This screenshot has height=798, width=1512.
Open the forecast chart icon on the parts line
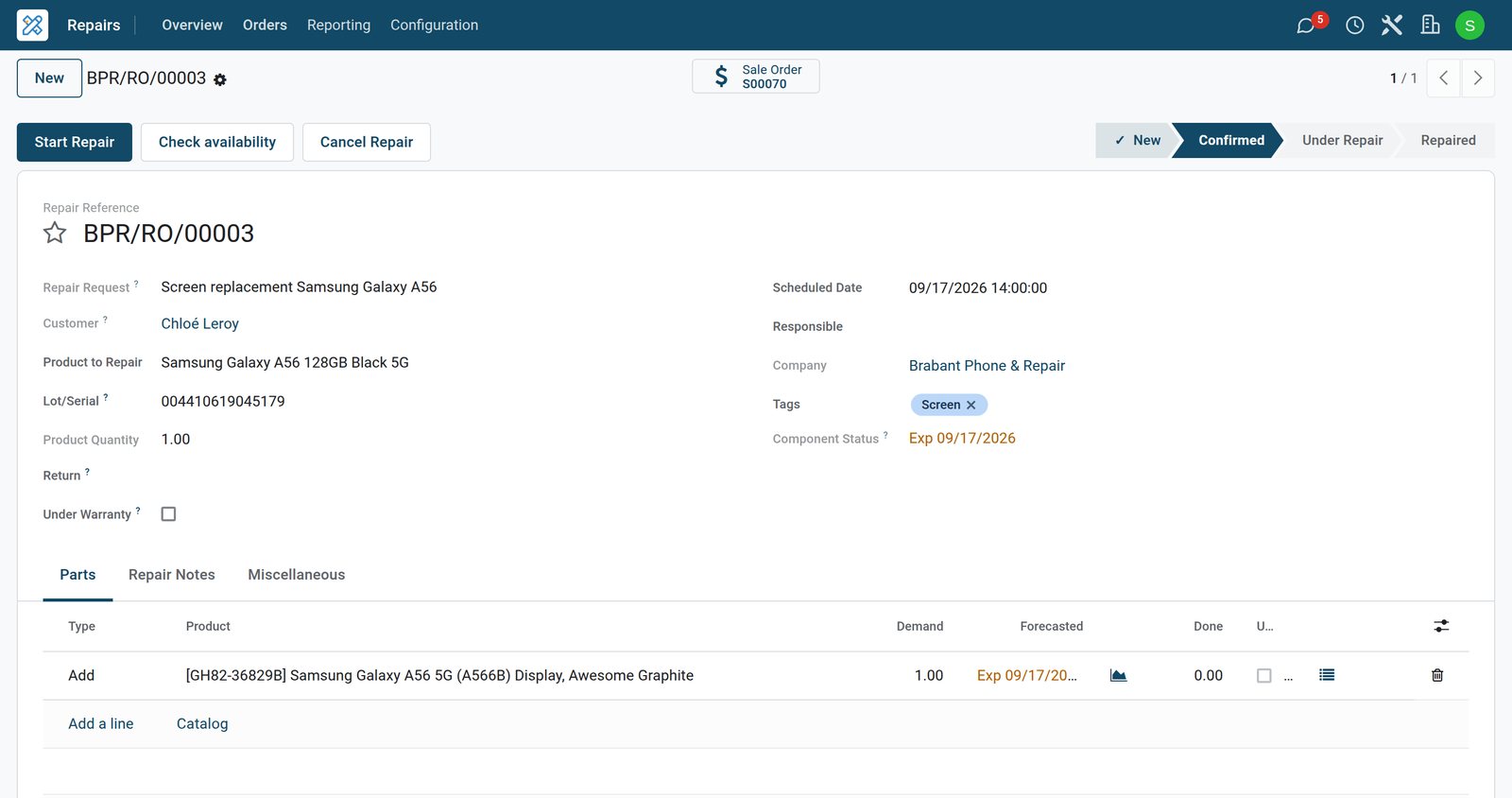(x=1118, y=675)
